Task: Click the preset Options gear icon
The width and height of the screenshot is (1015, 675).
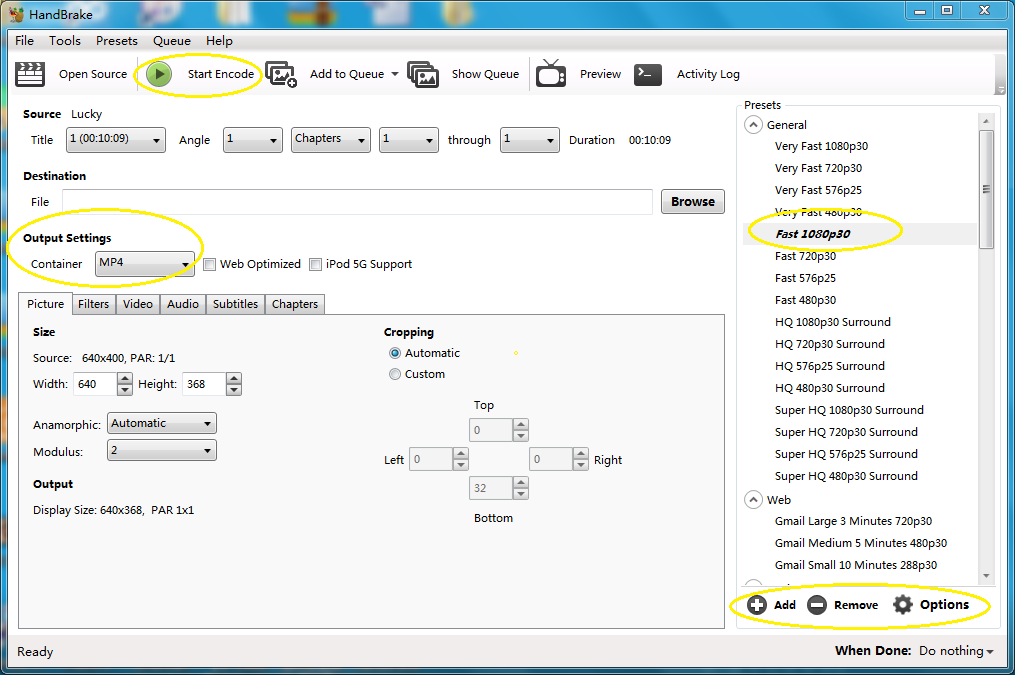Action: tap(902, 604)
